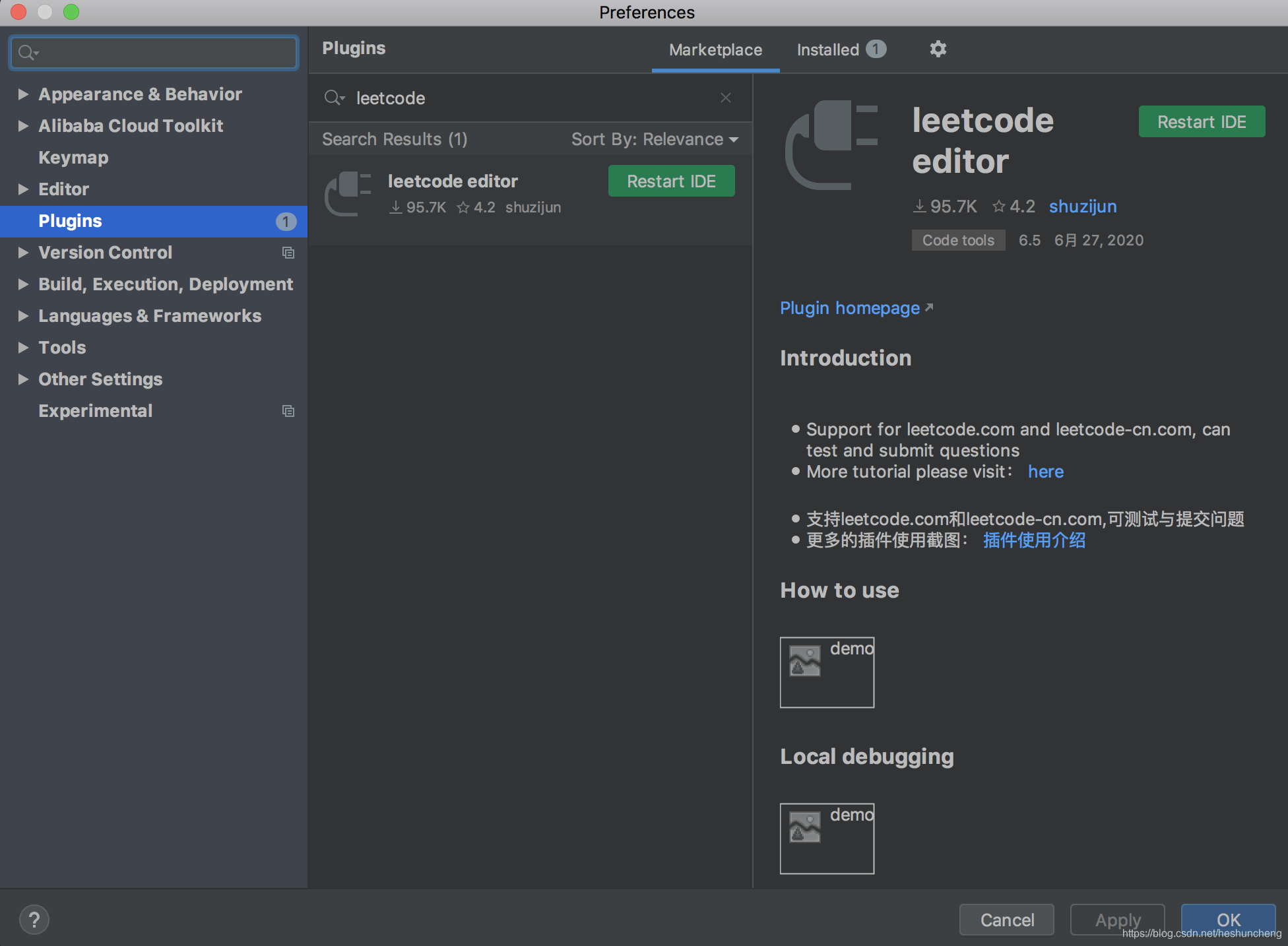Clear the leetcode search with the X icon
The image size is (1288, 946).
click(725, 98)
